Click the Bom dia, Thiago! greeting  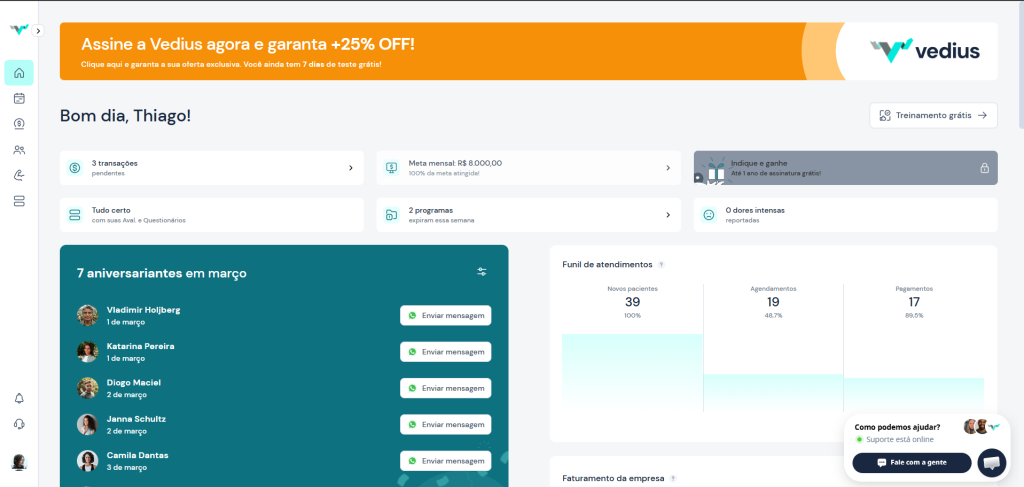click(x=125, y=116)
